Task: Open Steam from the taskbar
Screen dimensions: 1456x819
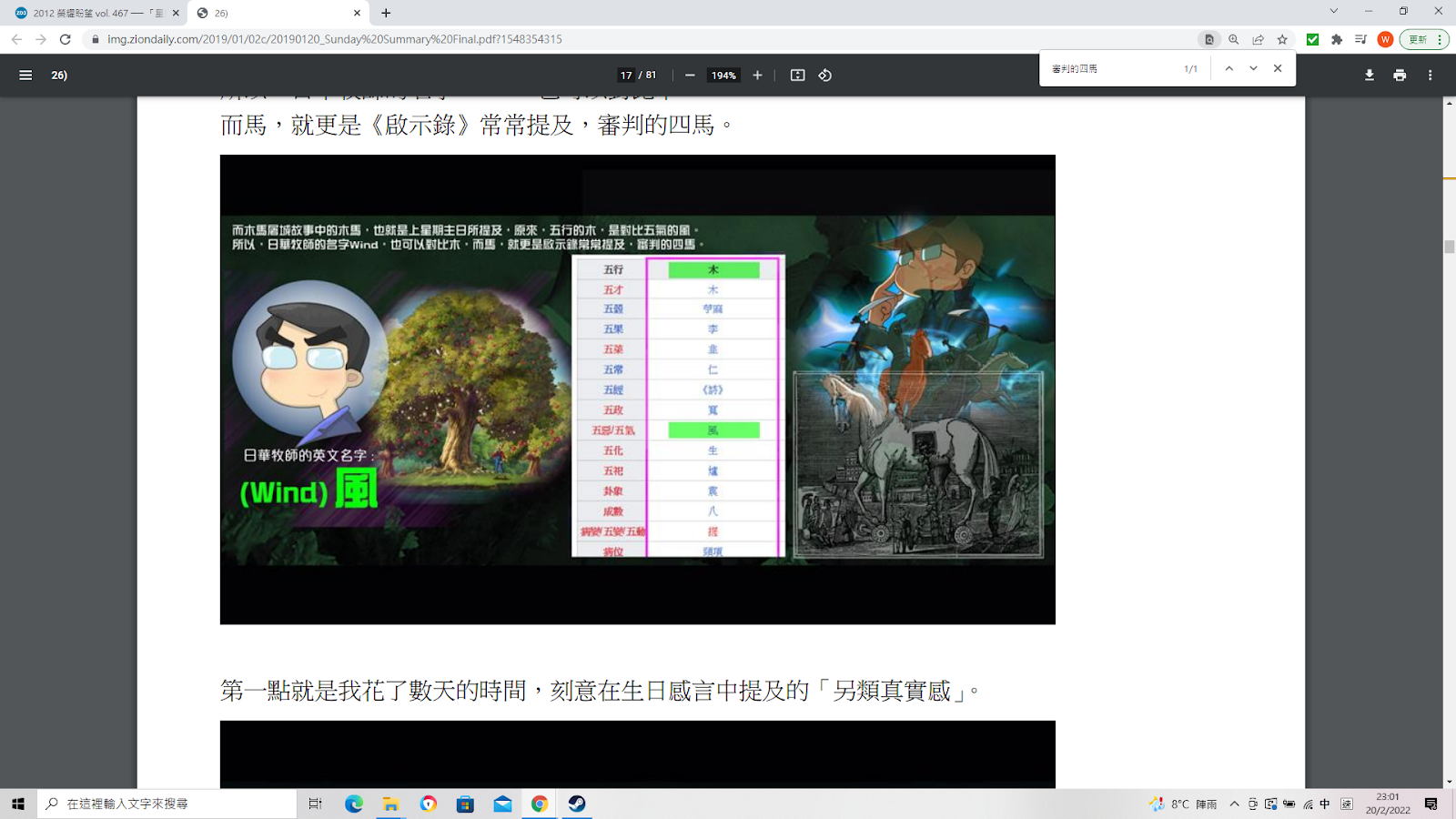Action: (x=577, y=804)
